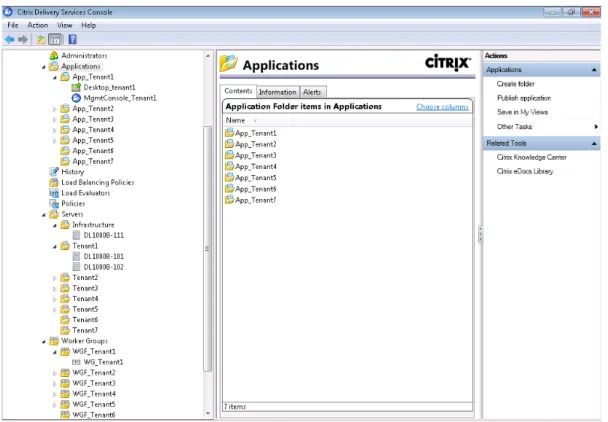Viewport: 608px width, 422px height.
Task: Expand the App_Tenant2 tree node
Action: point(55,109)
